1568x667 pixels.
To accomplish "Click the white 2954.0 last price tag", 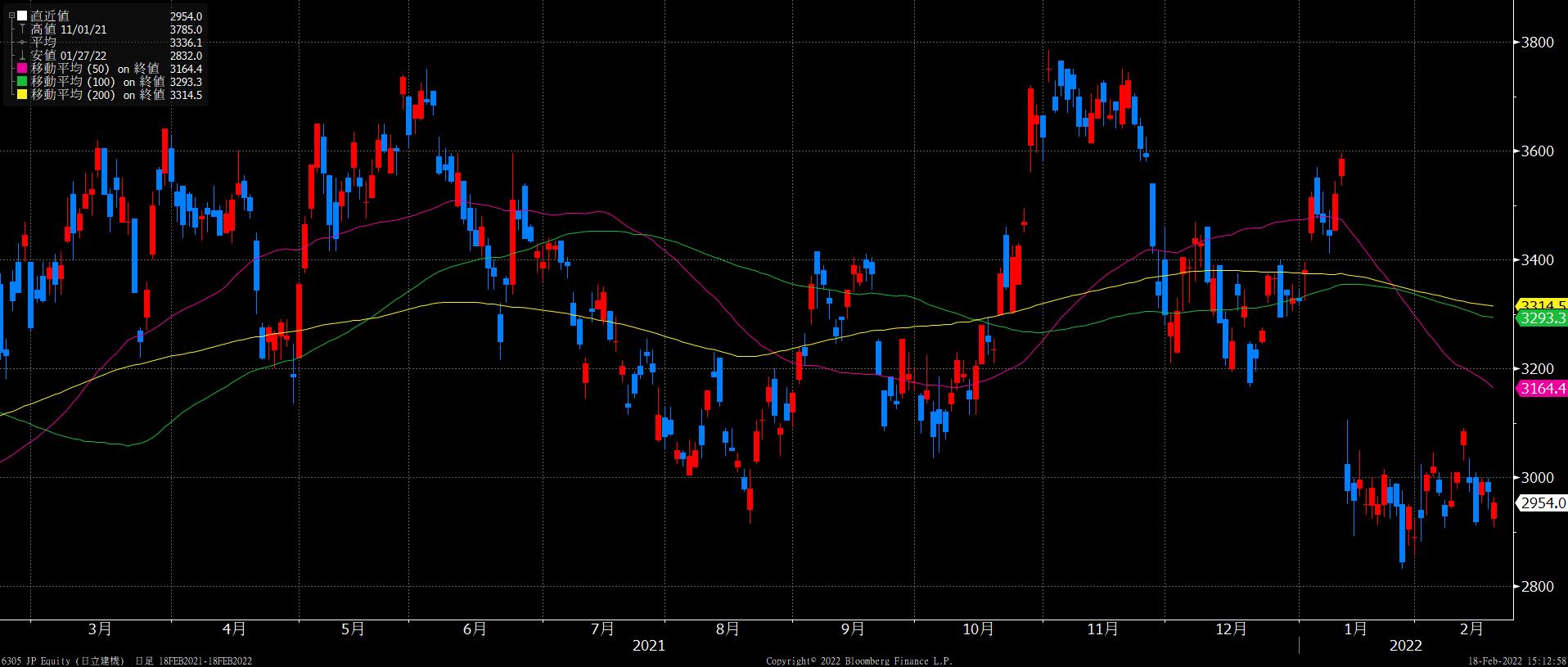I will click(x=1543, y=503).
